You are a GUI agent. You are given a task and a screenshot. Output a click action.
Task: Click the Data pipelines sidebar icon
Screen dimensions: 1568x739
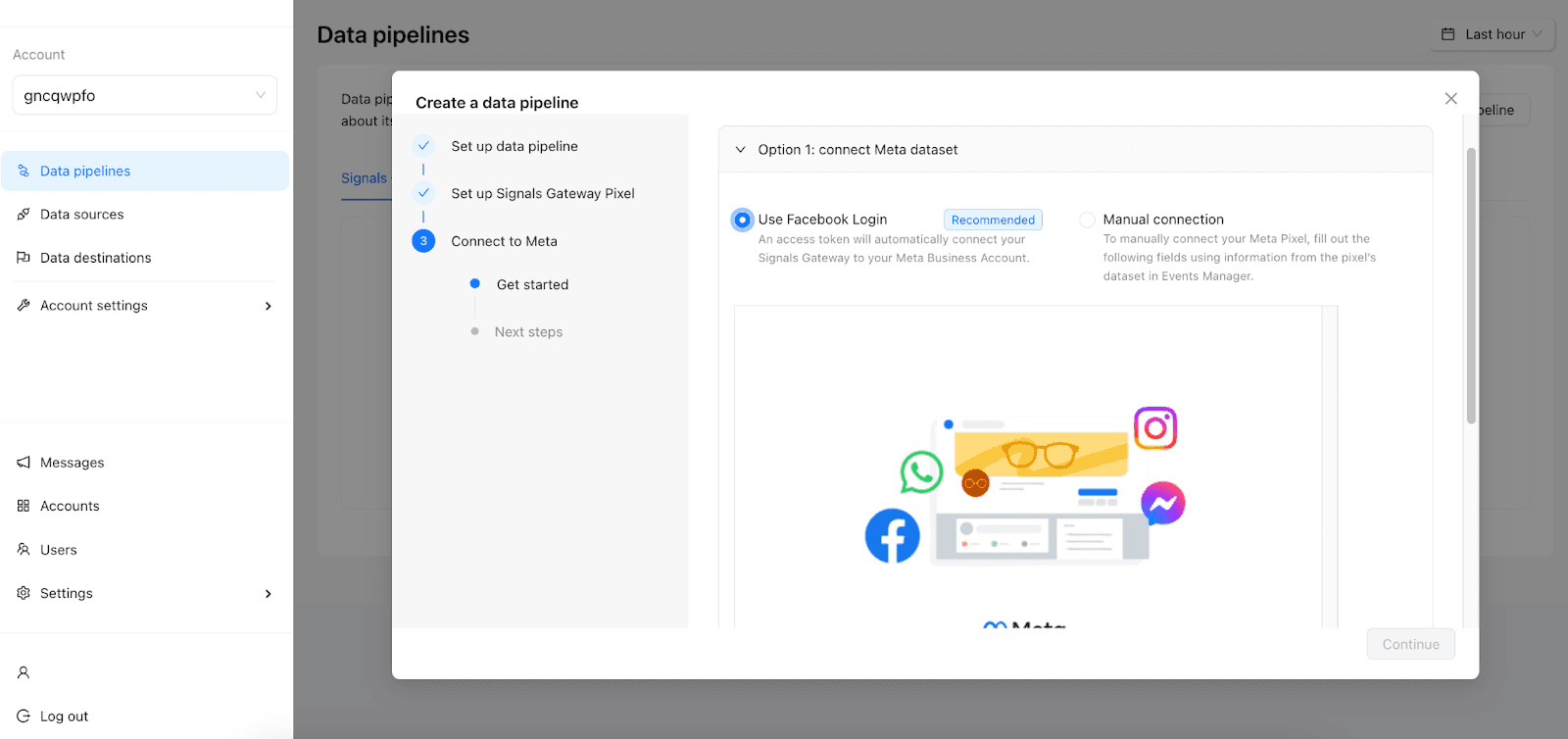pyautogui.click(x=24, y=171)
